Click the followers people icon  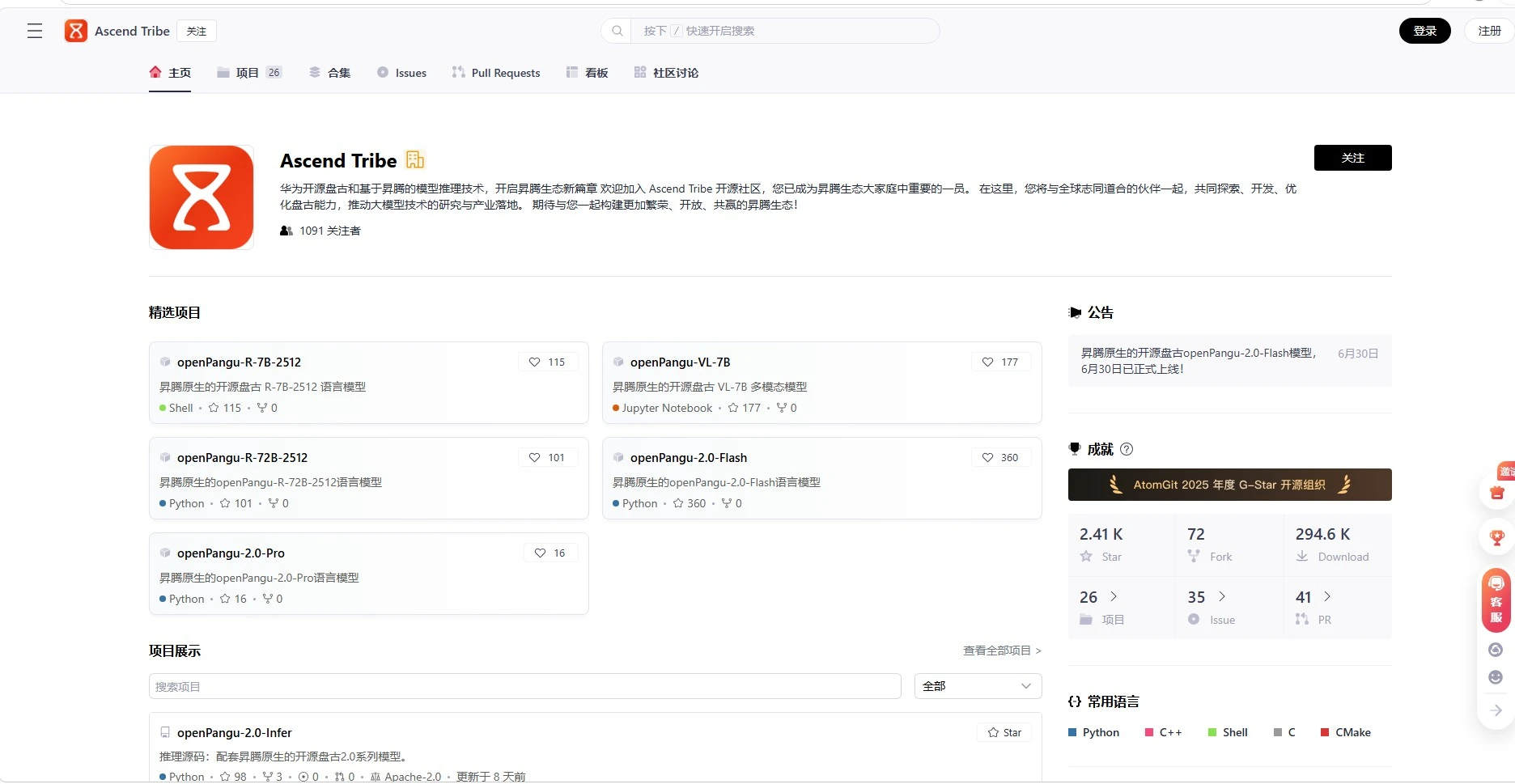[x=286, y=231]
